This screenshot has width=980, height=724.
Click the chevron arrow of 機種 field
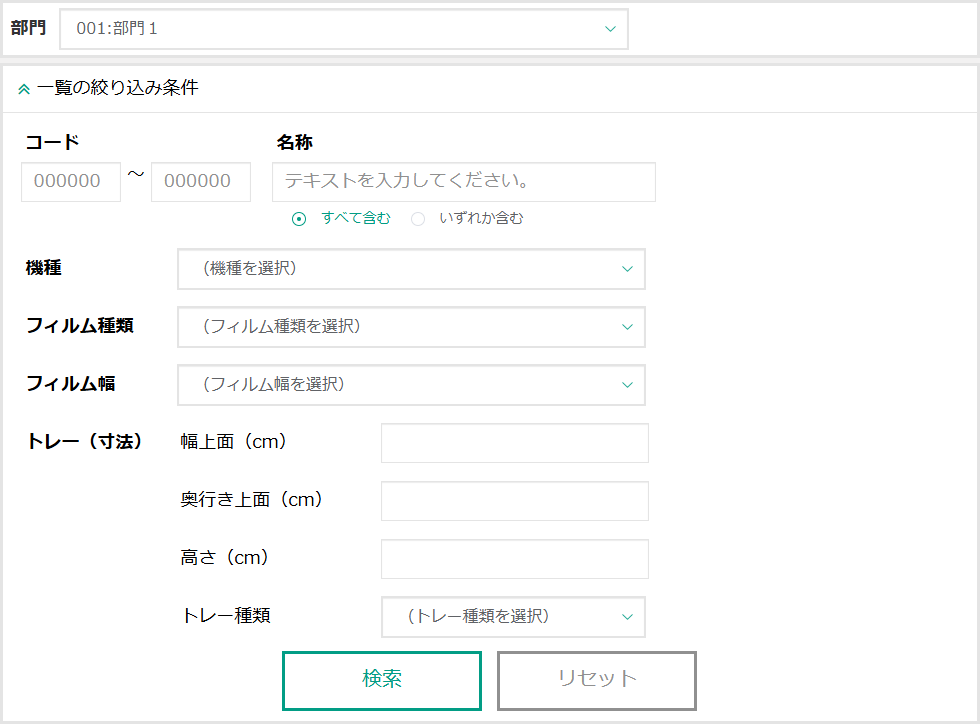point(627,269)
